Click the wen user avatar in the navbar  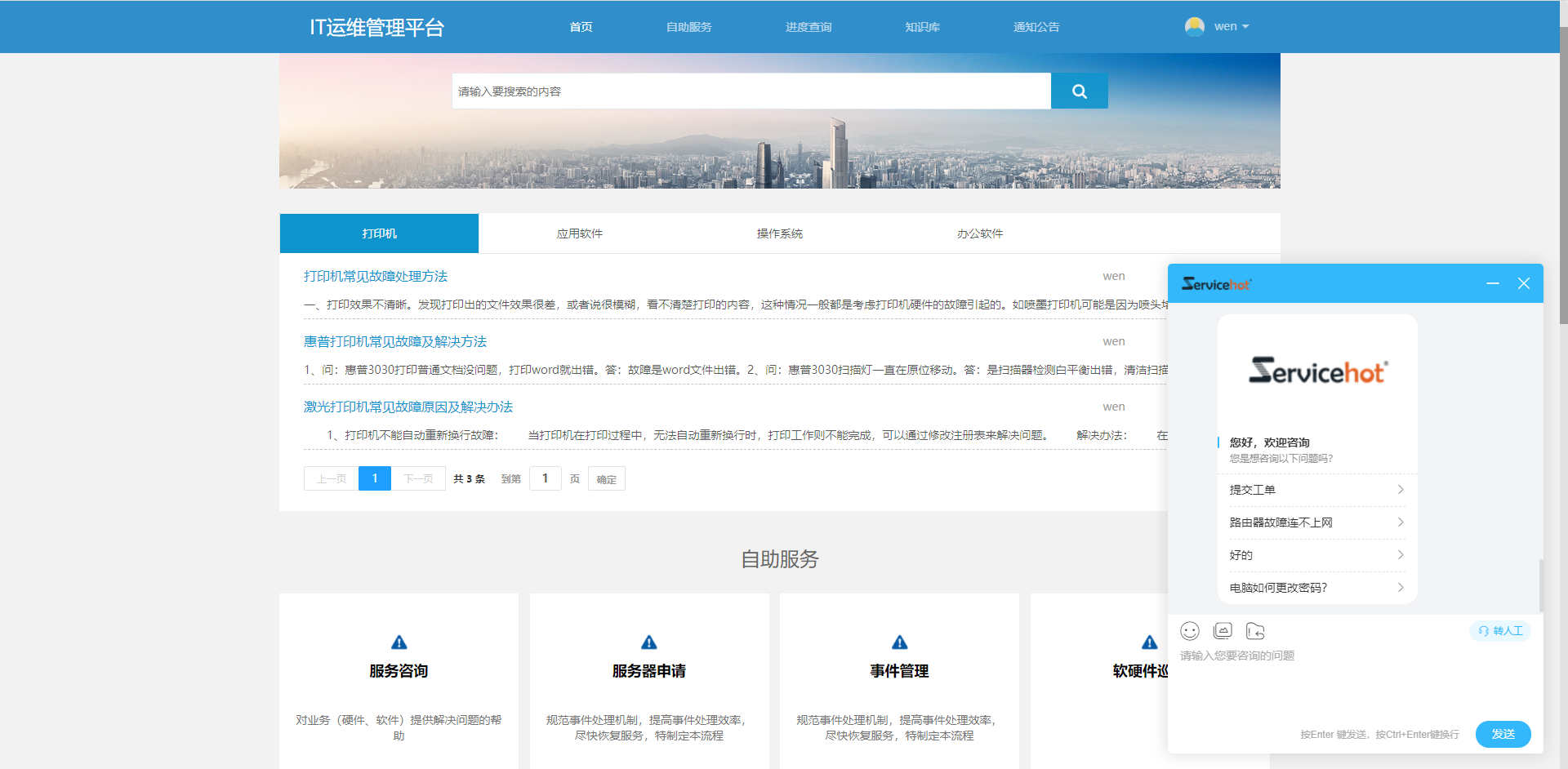pos(1194,25)
